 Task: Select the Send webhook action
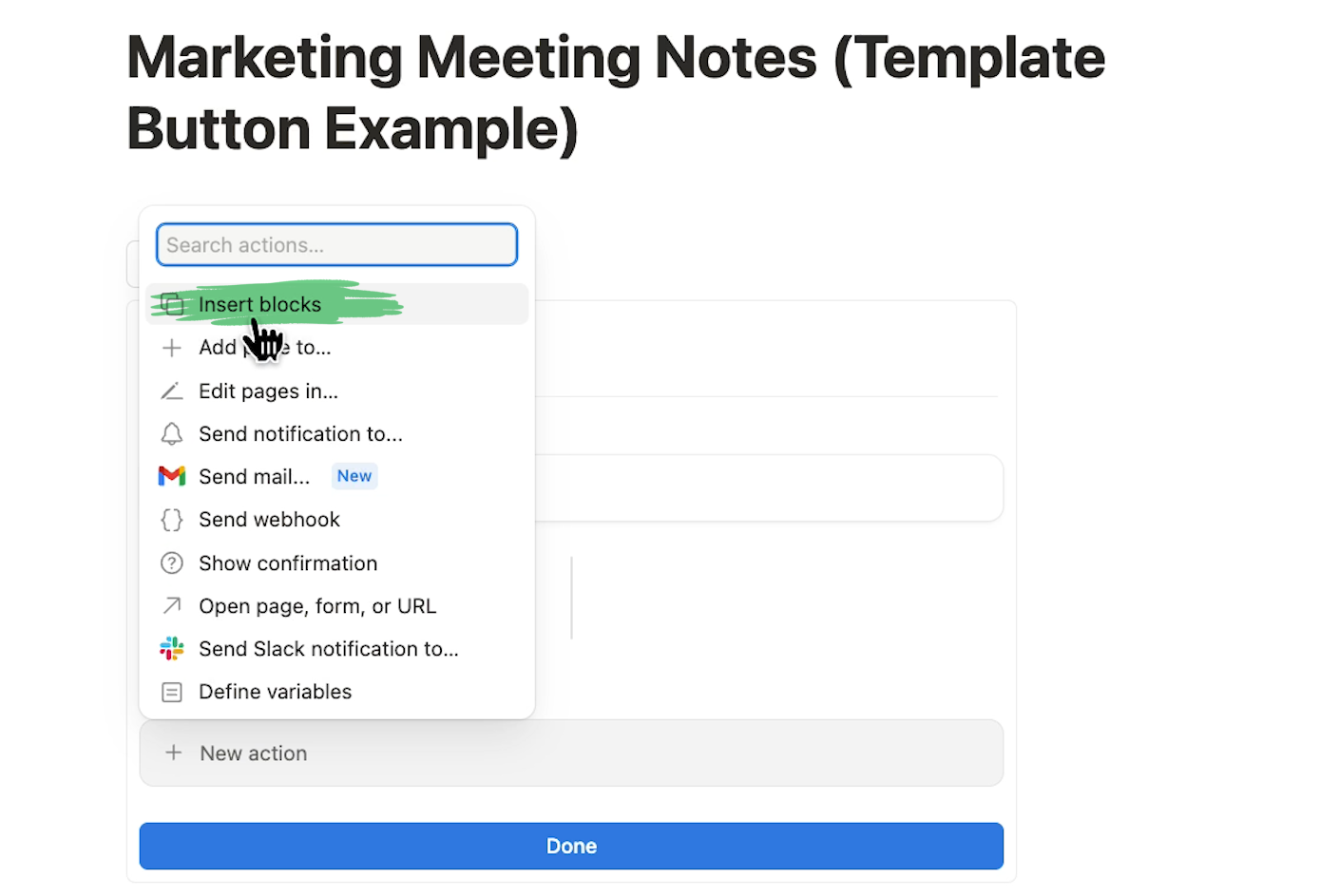[269, 520]
